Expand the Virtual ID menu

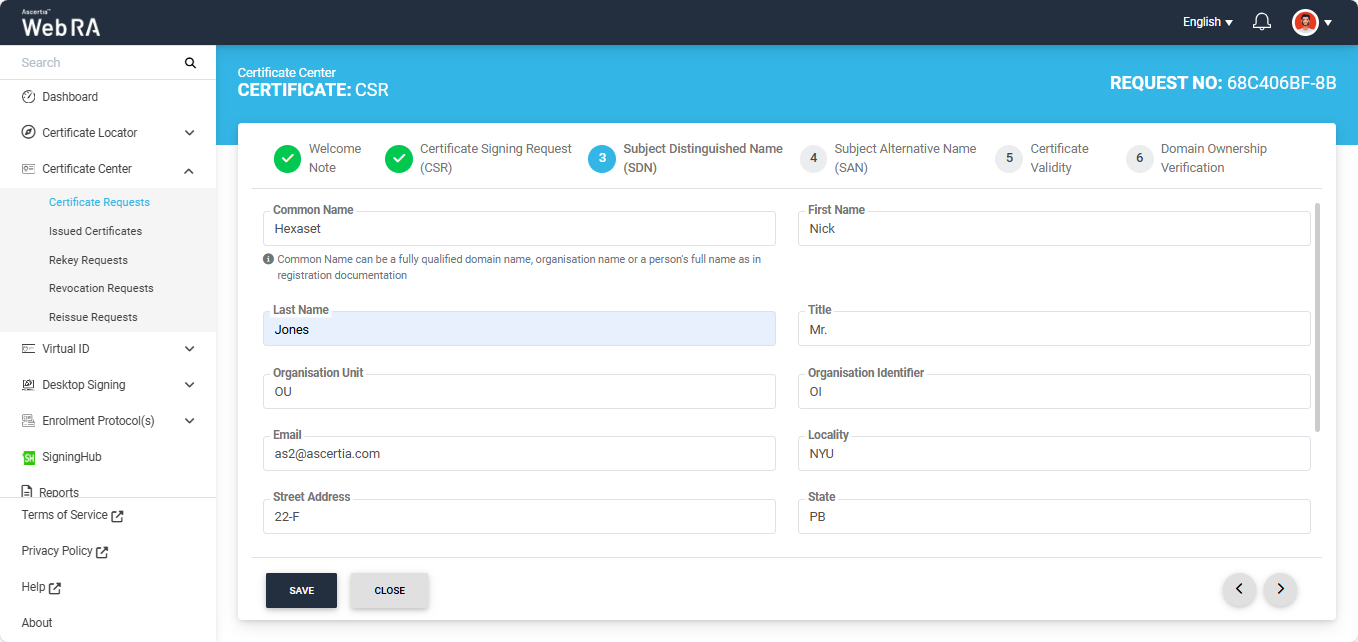pos(189,349)
